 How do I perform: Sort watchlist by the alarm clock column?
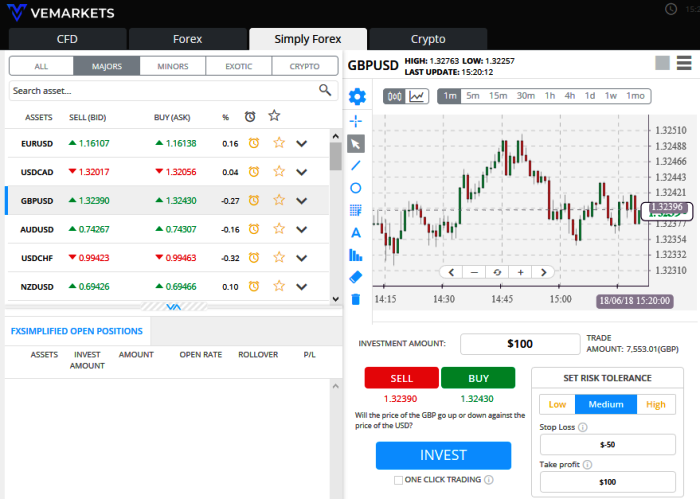[250, 116]
